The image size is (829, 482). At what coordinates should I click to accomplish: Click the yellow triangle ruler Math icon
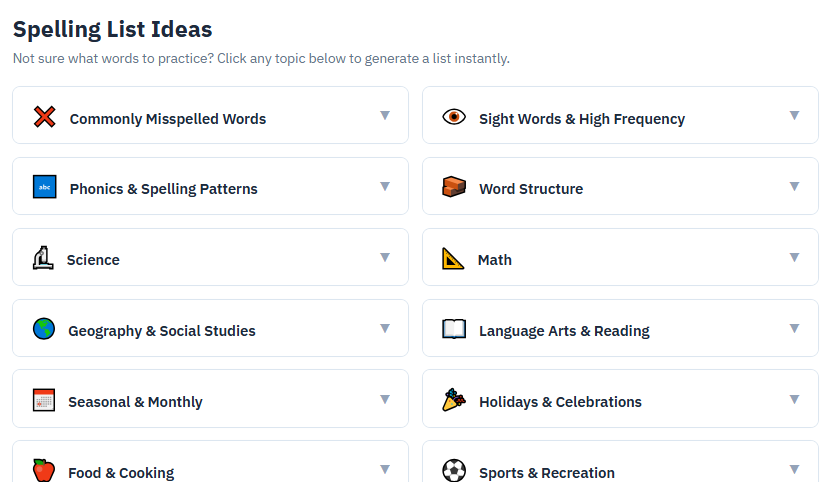point(453,258)
